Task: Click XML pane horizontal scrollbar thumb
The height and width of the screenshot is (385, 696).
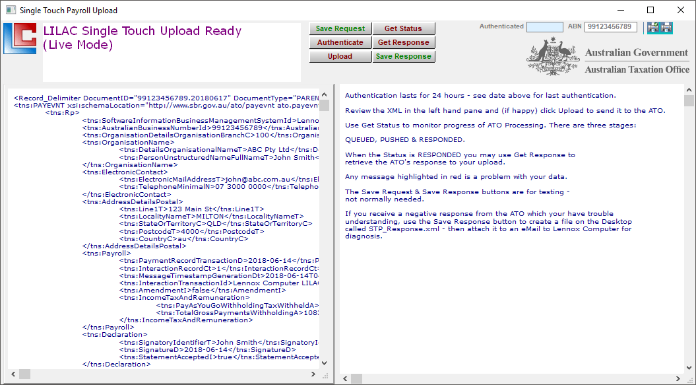Action: (x=24, y=374)
